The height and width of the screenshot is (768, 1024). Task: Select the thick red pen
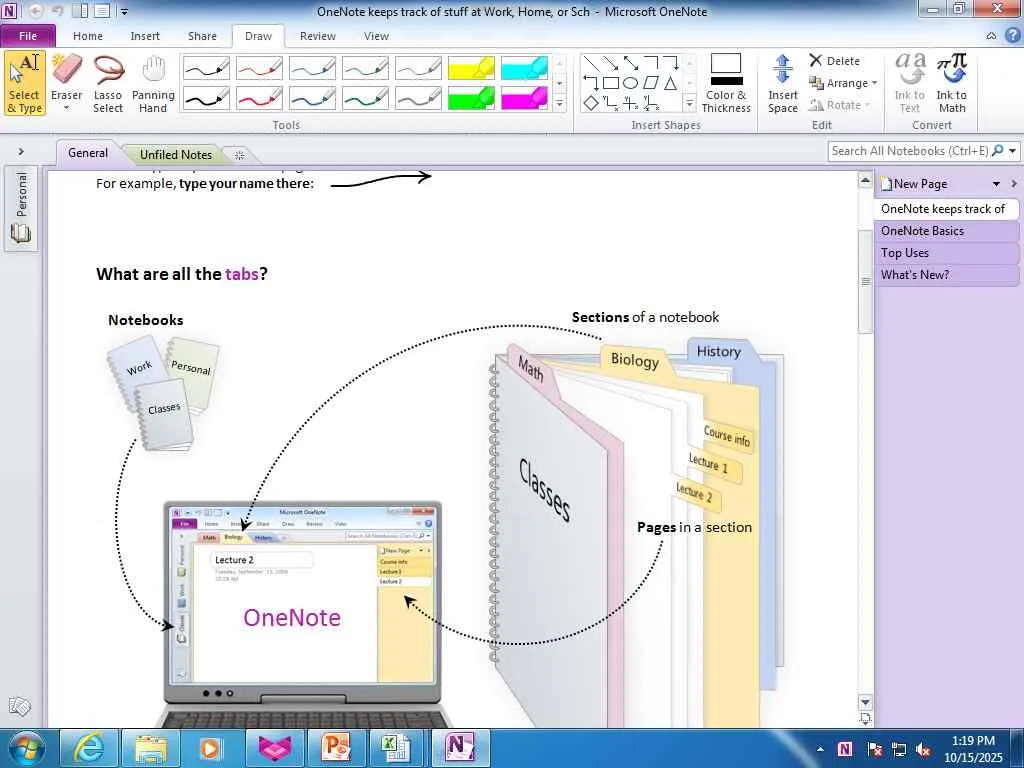pyautogui.click(x=259, y=98)
